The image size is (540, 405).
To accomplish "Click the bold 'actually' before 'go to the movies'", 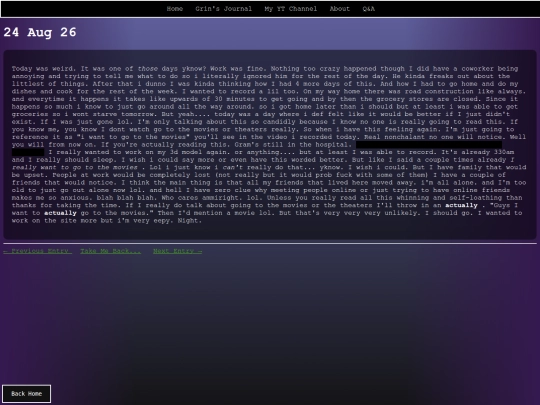I will tap(60, 213).
